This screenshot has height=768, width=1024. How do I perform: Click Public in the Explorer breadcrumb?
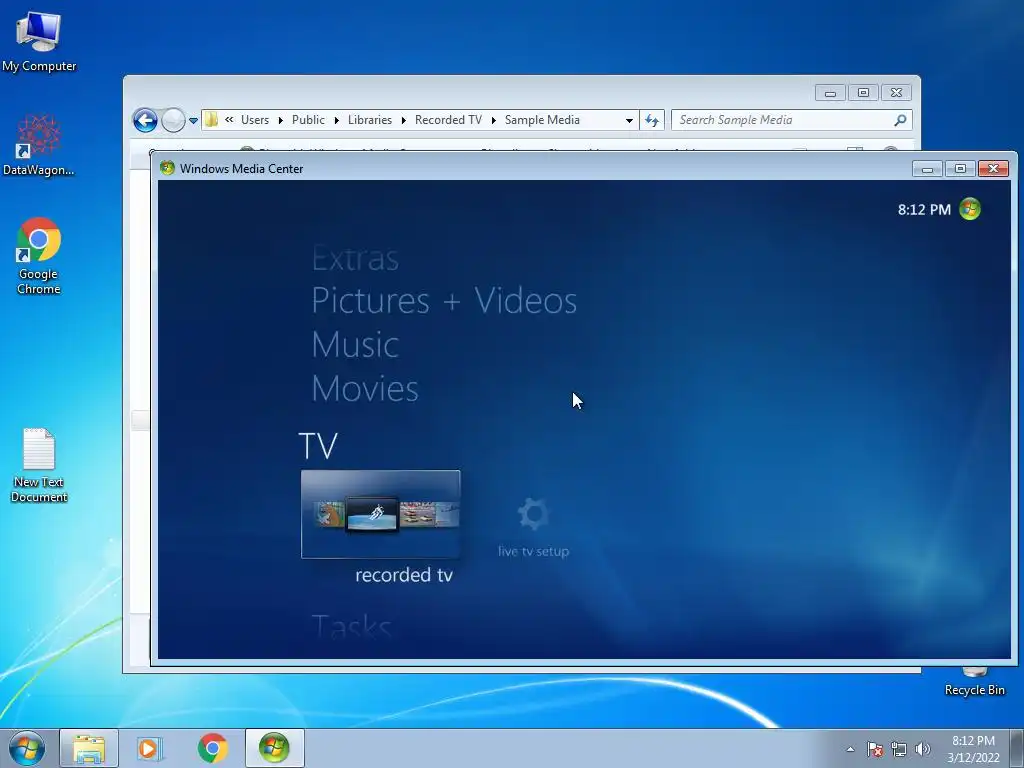coord(308,120)
